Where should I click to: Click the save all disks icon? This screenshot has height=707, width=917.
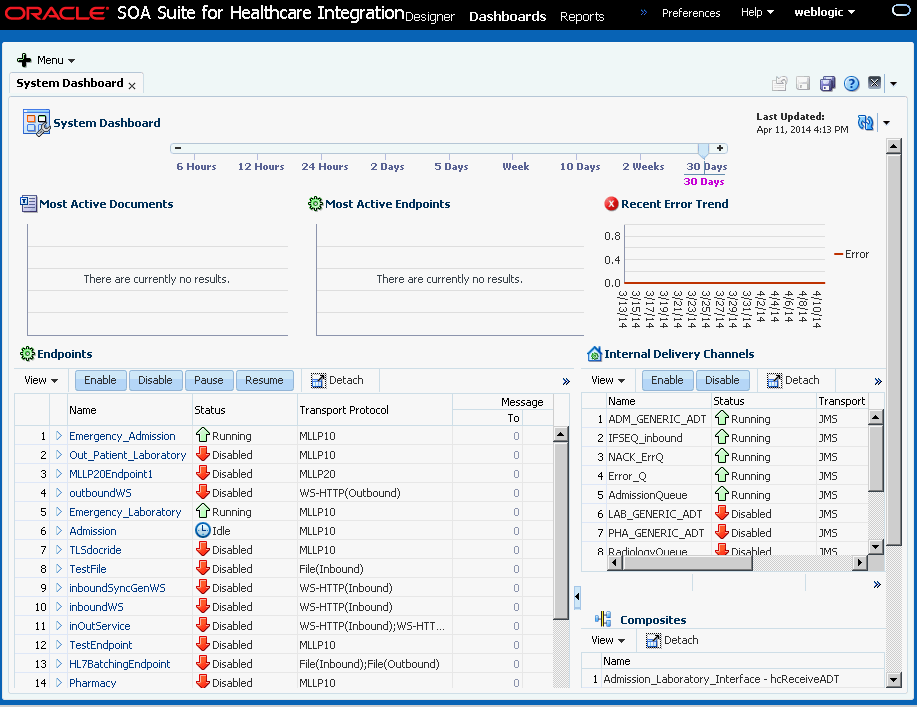pos(828,84)
